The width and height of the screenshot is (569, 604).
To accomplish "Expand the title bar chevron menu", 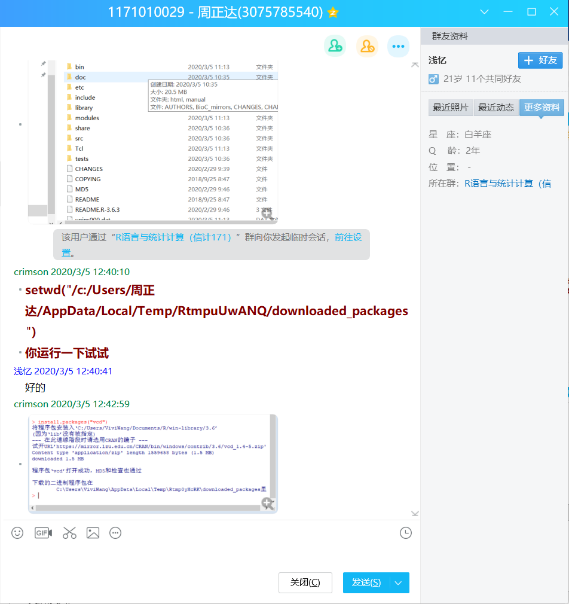I will point(484,12).
